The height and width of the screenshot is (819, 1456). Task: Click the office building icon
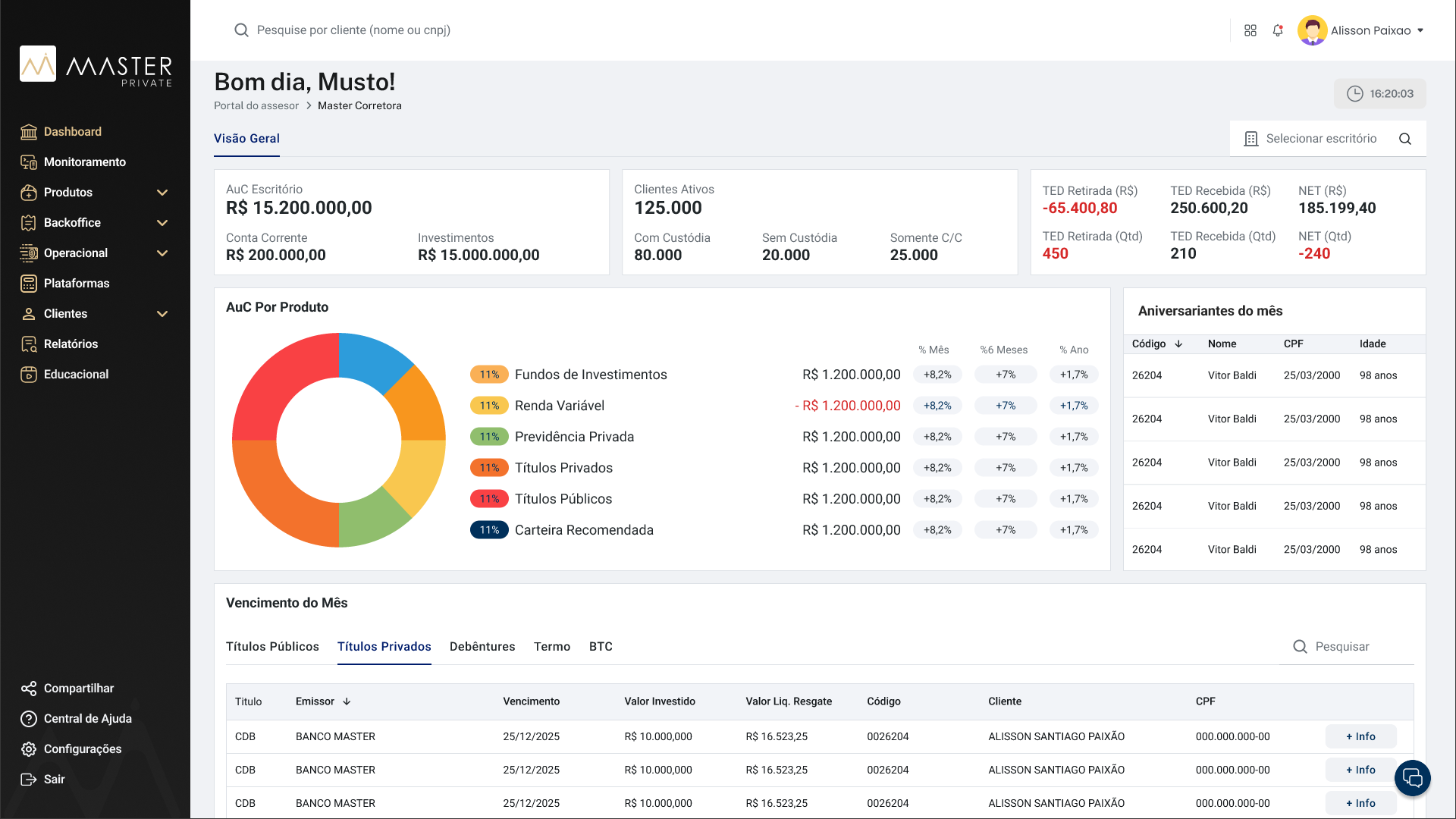point(1251,139)
